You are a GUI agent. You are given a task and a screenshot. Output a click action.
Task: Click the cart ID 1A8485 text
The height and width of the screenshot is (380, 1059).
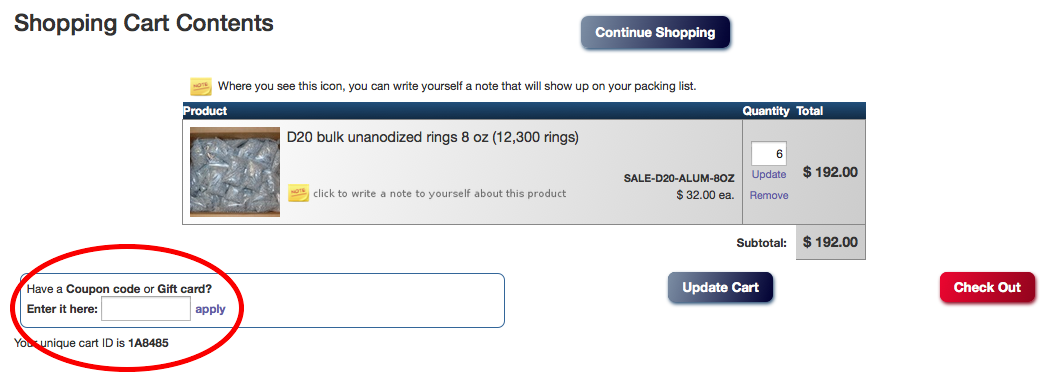[x=148, y=343]
